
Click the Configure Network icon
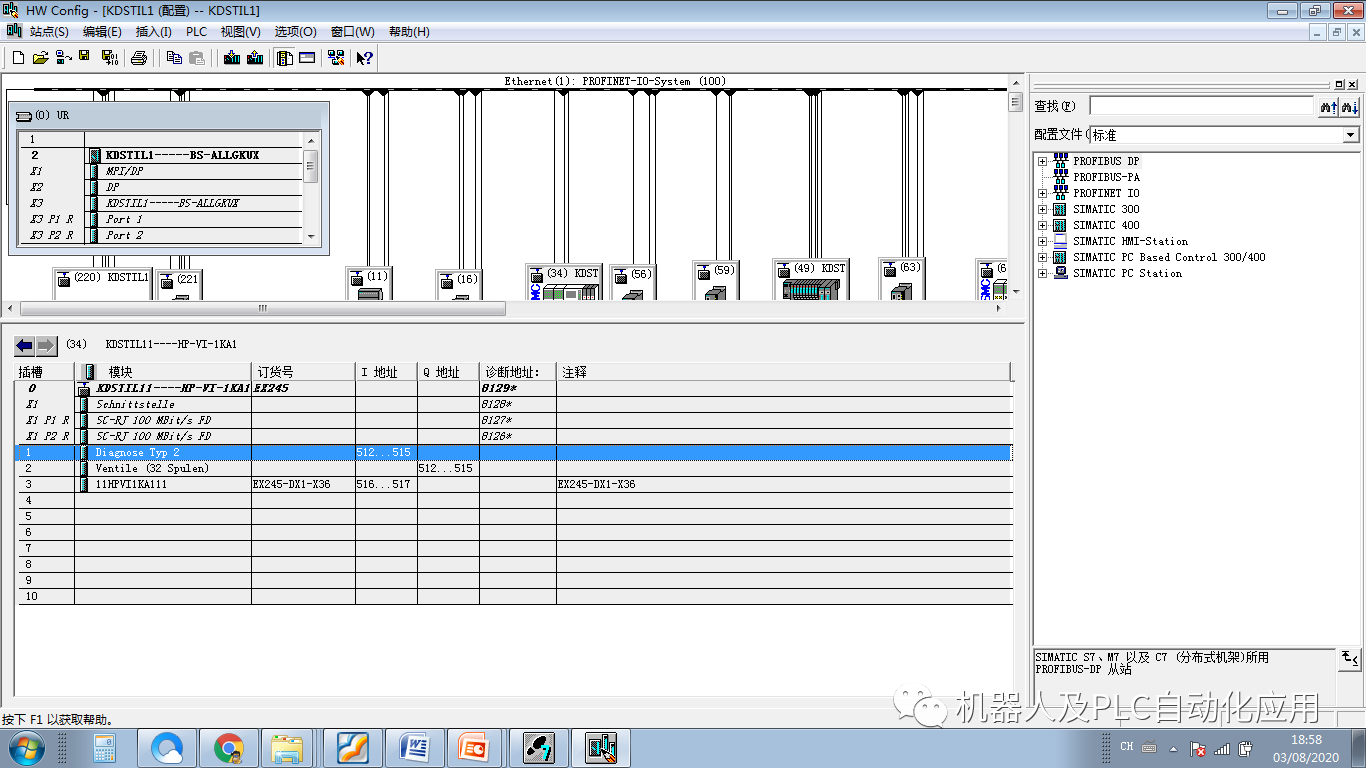click(336, 58)
